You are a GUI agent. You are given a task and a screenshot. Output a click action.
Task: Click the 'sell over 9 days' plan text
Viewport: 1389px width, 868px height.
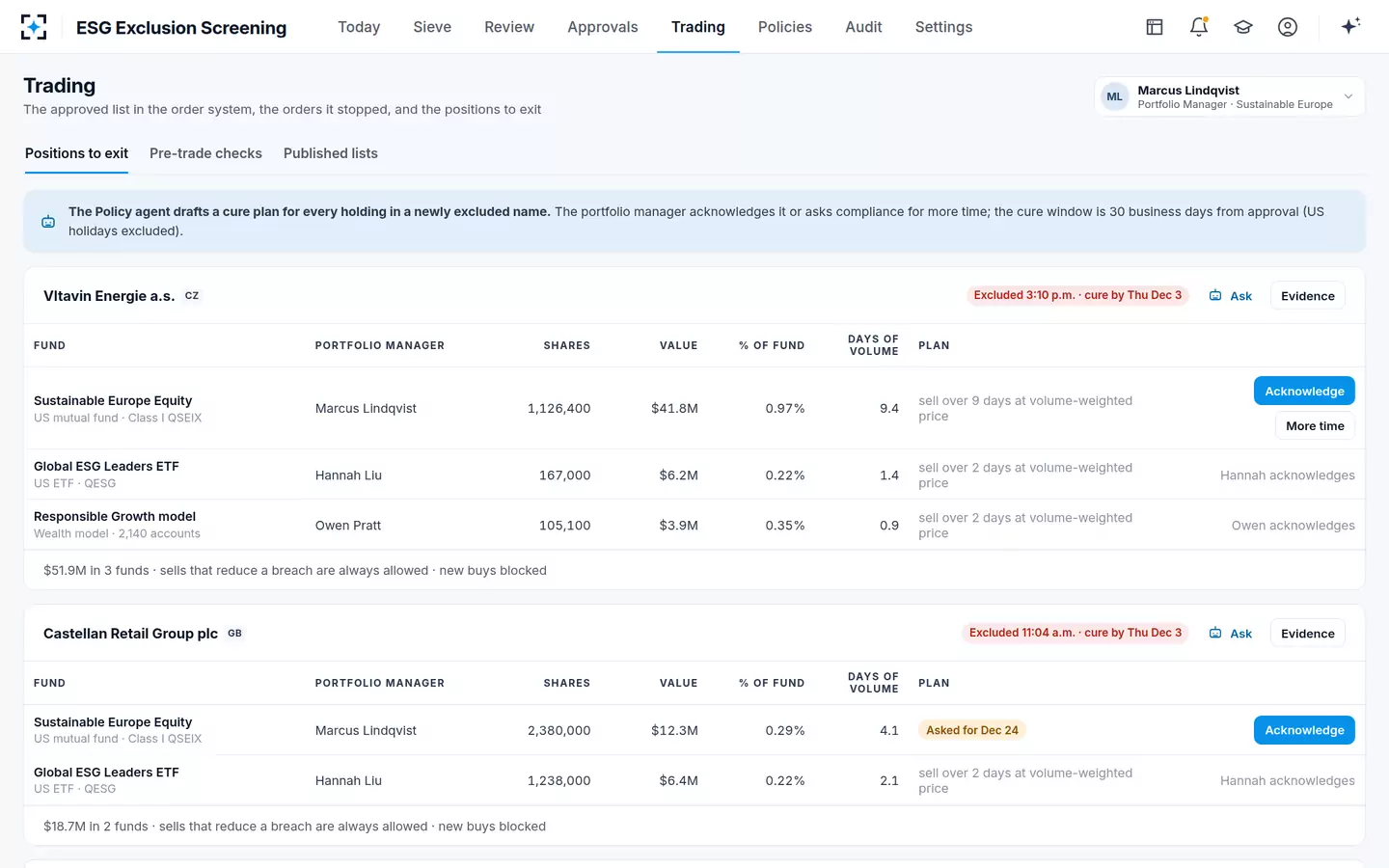[x=1025, y=409]
